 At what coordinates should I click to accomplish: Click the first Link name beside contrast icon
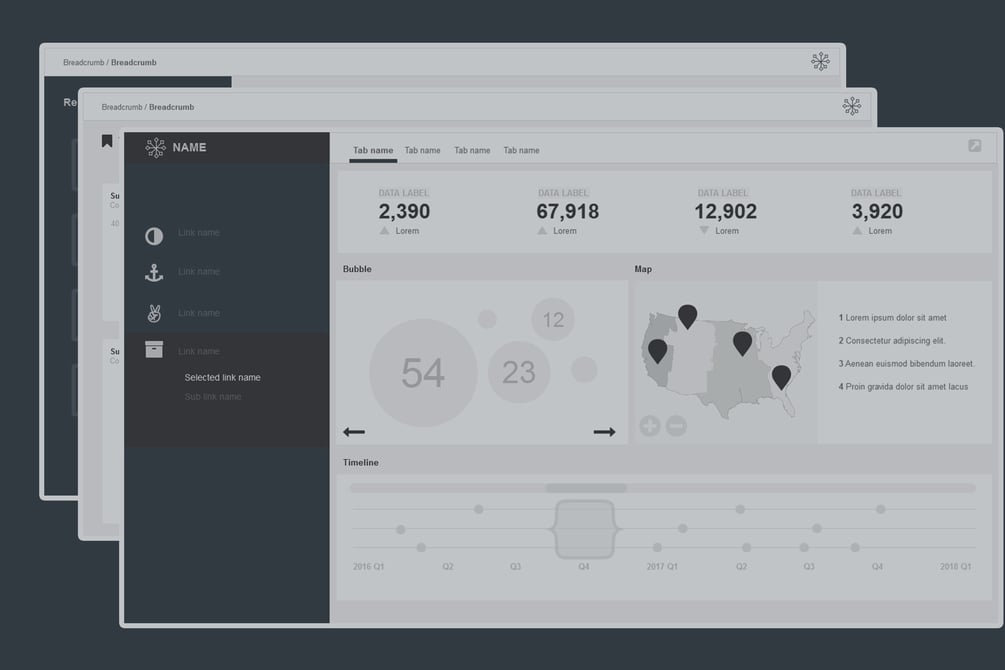coord(199,233)
